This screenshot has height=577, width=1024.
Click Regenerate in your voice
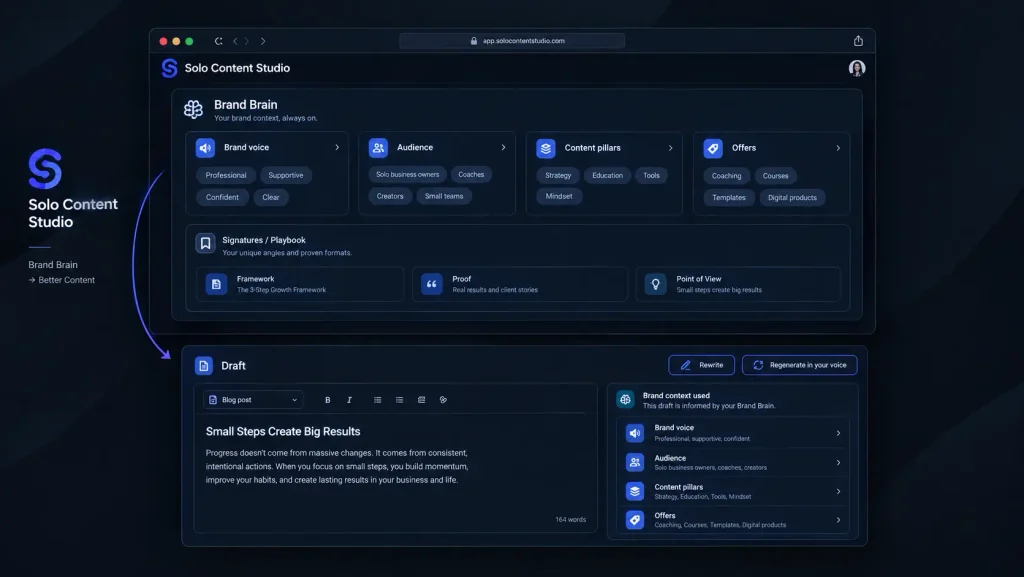point(800,366)
